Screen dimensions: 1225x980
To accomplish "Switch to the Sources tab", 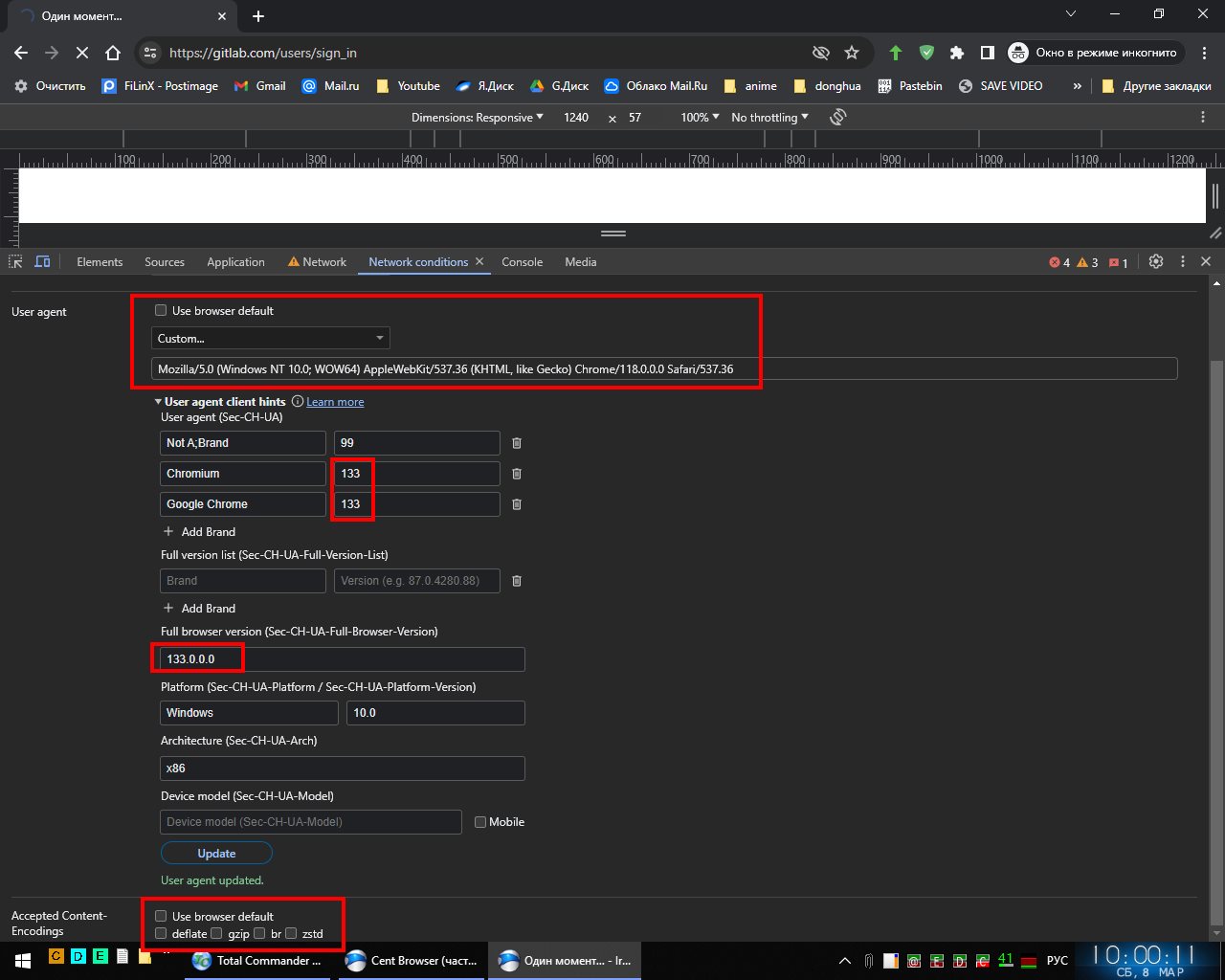I will 165,262.
